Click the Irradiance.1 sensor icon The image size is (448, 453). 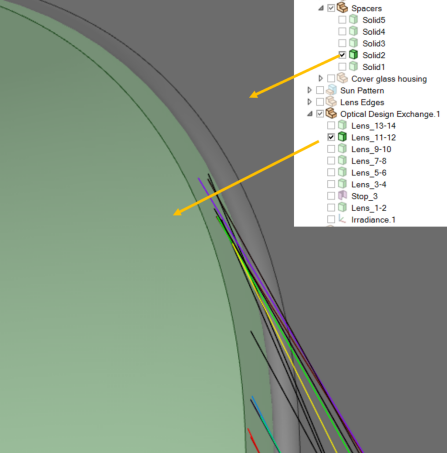point(342,219)
